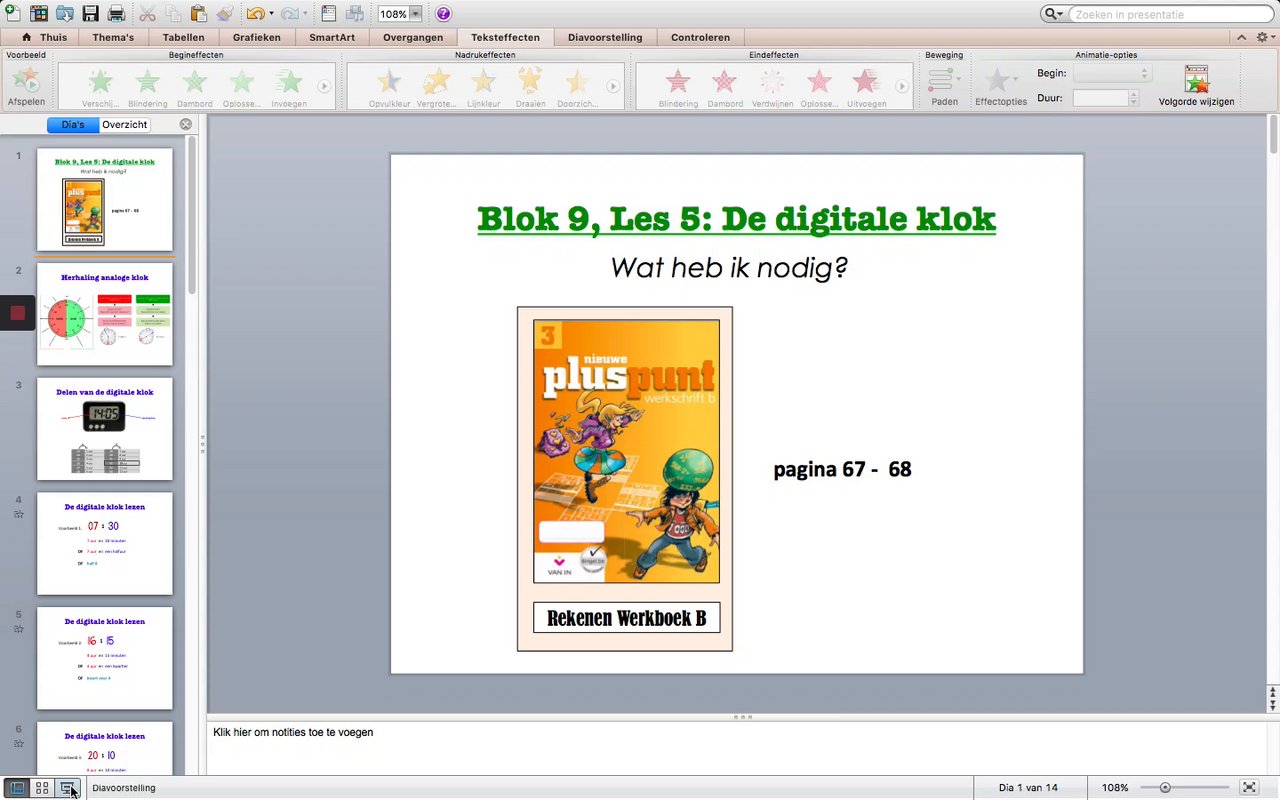Apply the Dambord entrance effect

click(x=194, y=88)
